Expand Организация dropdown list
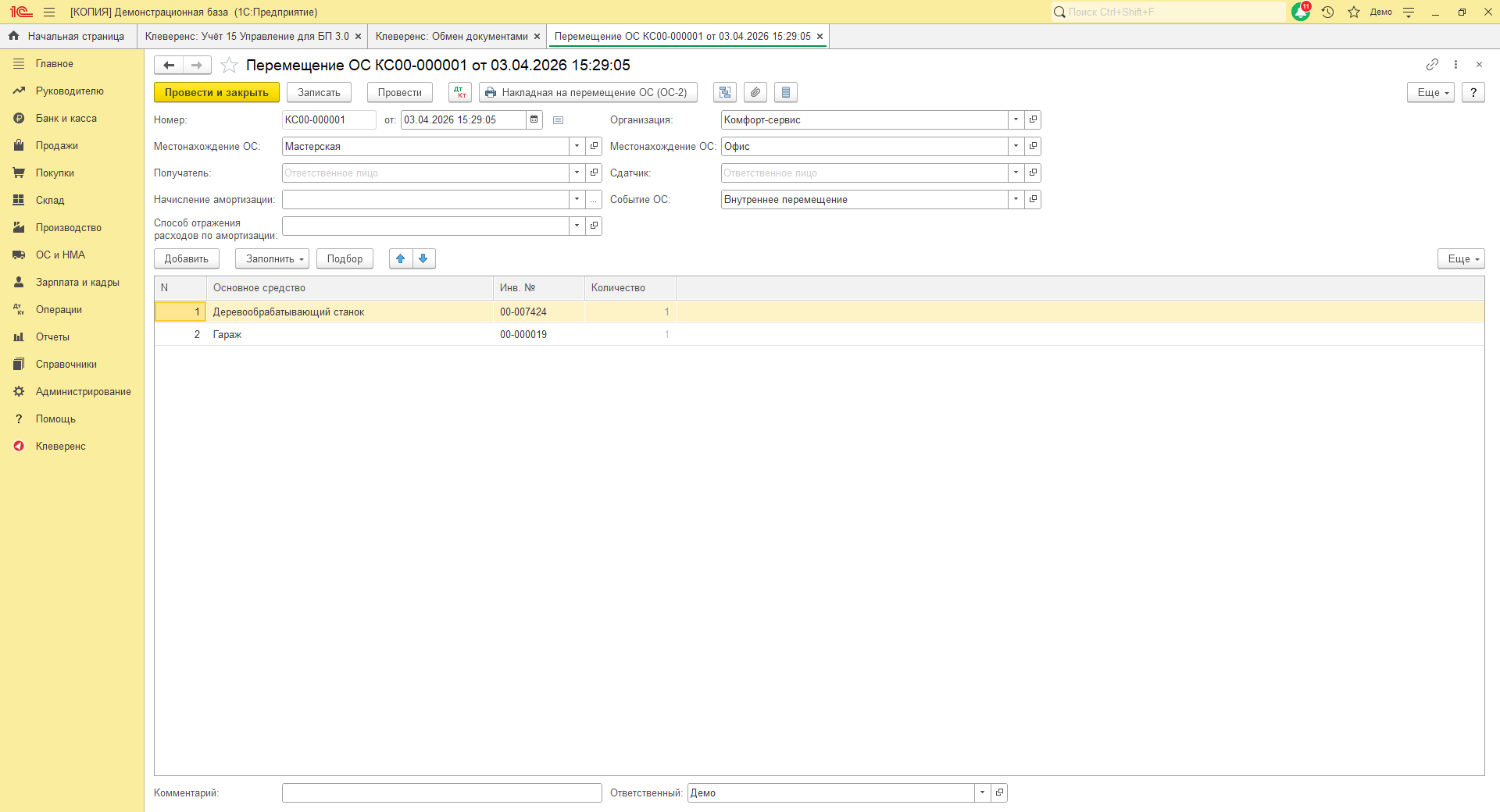The image size is (1500, 812). click(x=1016, y=119)
